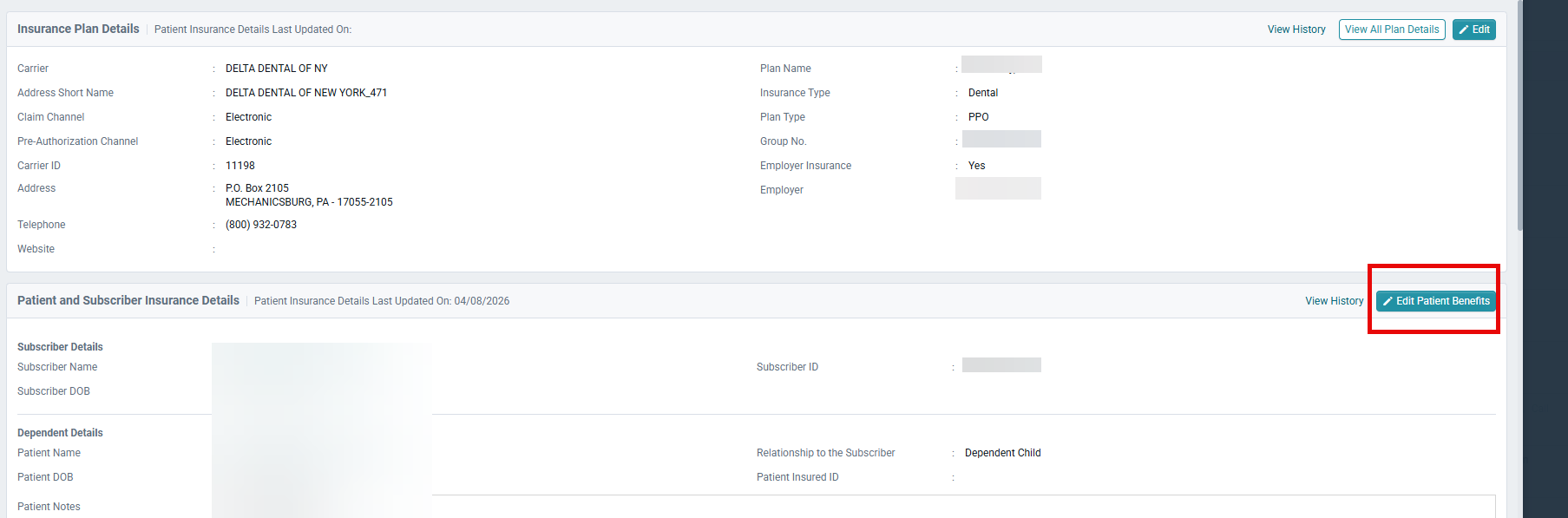1568x518 pixels.
Task: Click the Dependent Details subheading
Action: (60, 433)
